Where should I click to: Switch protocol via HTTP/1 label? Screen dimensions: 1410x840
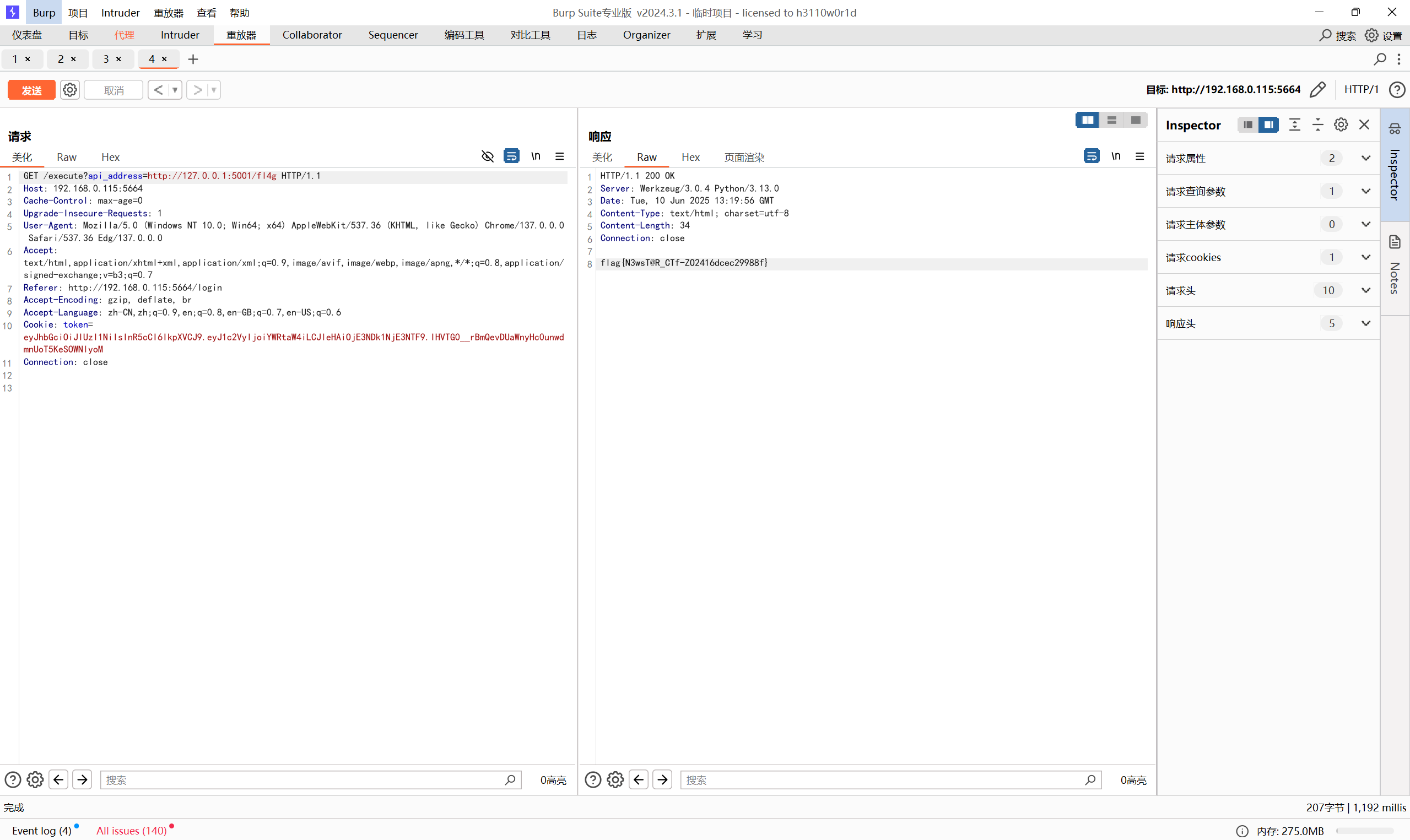coord(1361,89)
